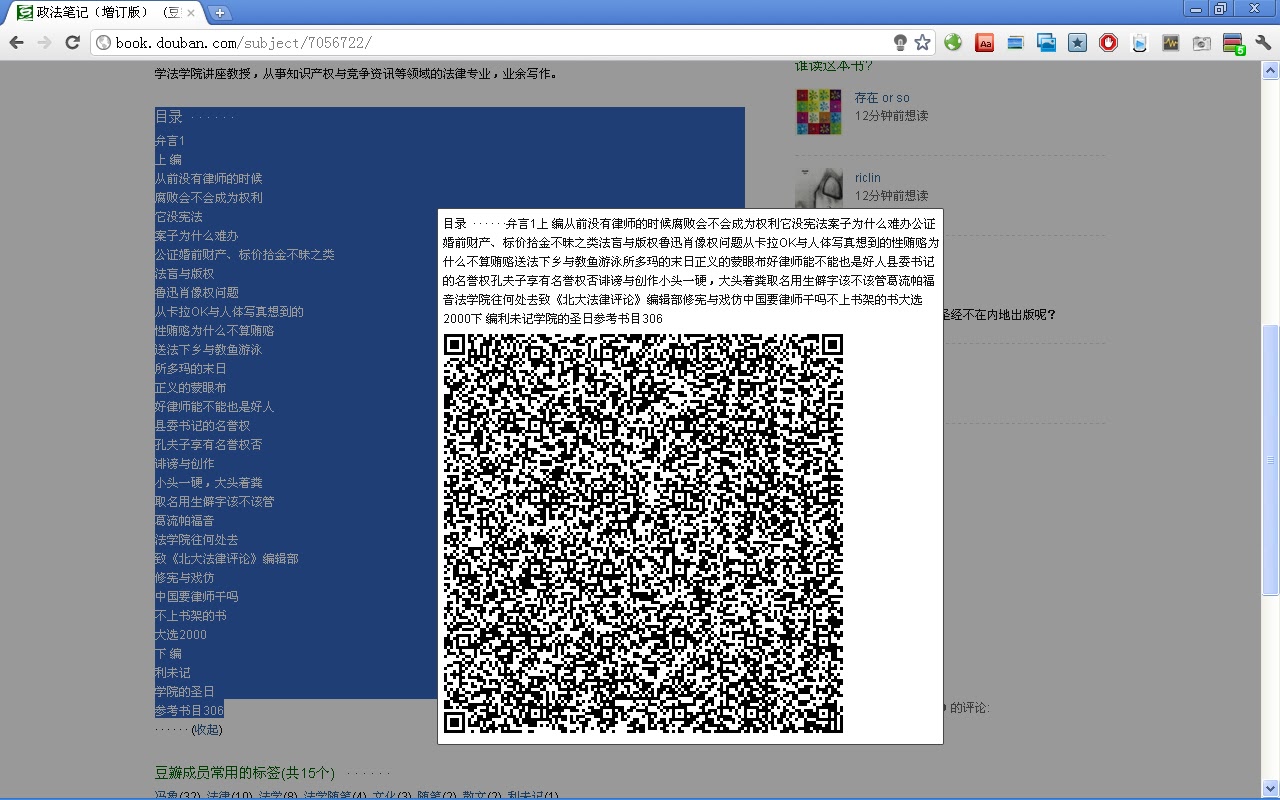Open a new browser tab
This screenshot has width=1280, height=800.
coord(219,13)
